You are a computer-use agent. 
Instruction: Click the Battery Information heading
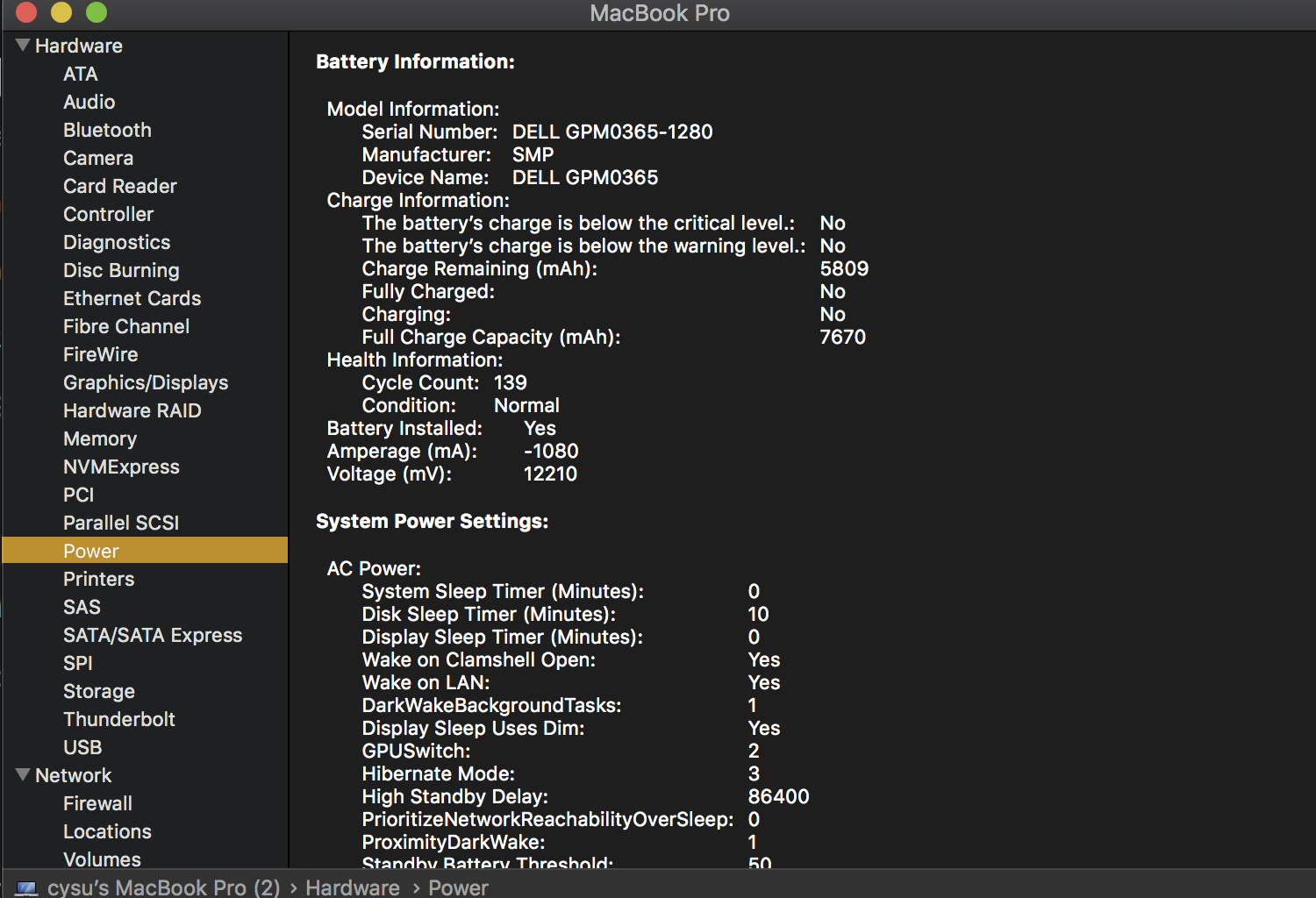(x=415, y=61)
